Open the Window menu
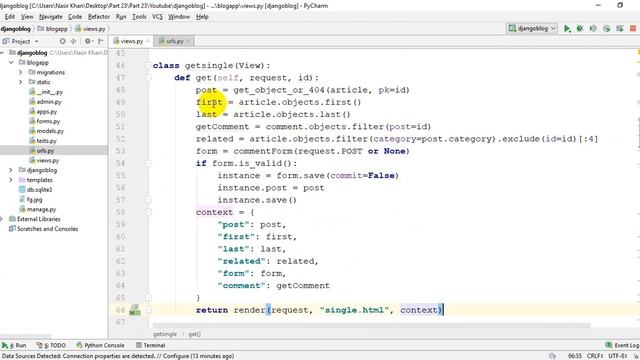Image resolution: width=640 pixels, height=360 pixels. pos(179,17)
